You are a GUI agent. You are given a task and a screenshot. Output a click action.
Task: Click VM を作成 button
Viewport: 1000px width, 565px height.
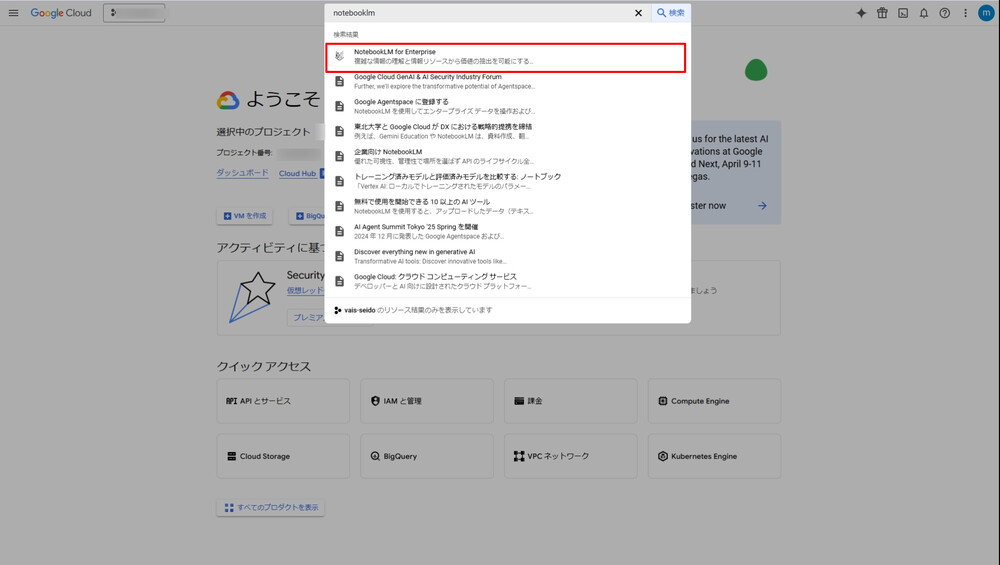245,216
